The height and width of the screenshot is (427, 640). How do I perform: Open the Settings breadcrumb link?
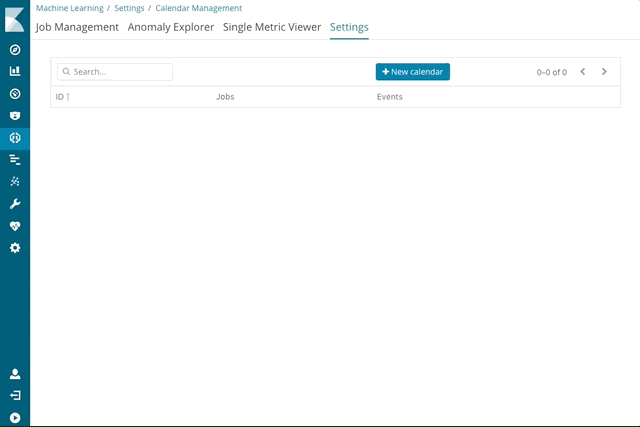coord(129,8)
